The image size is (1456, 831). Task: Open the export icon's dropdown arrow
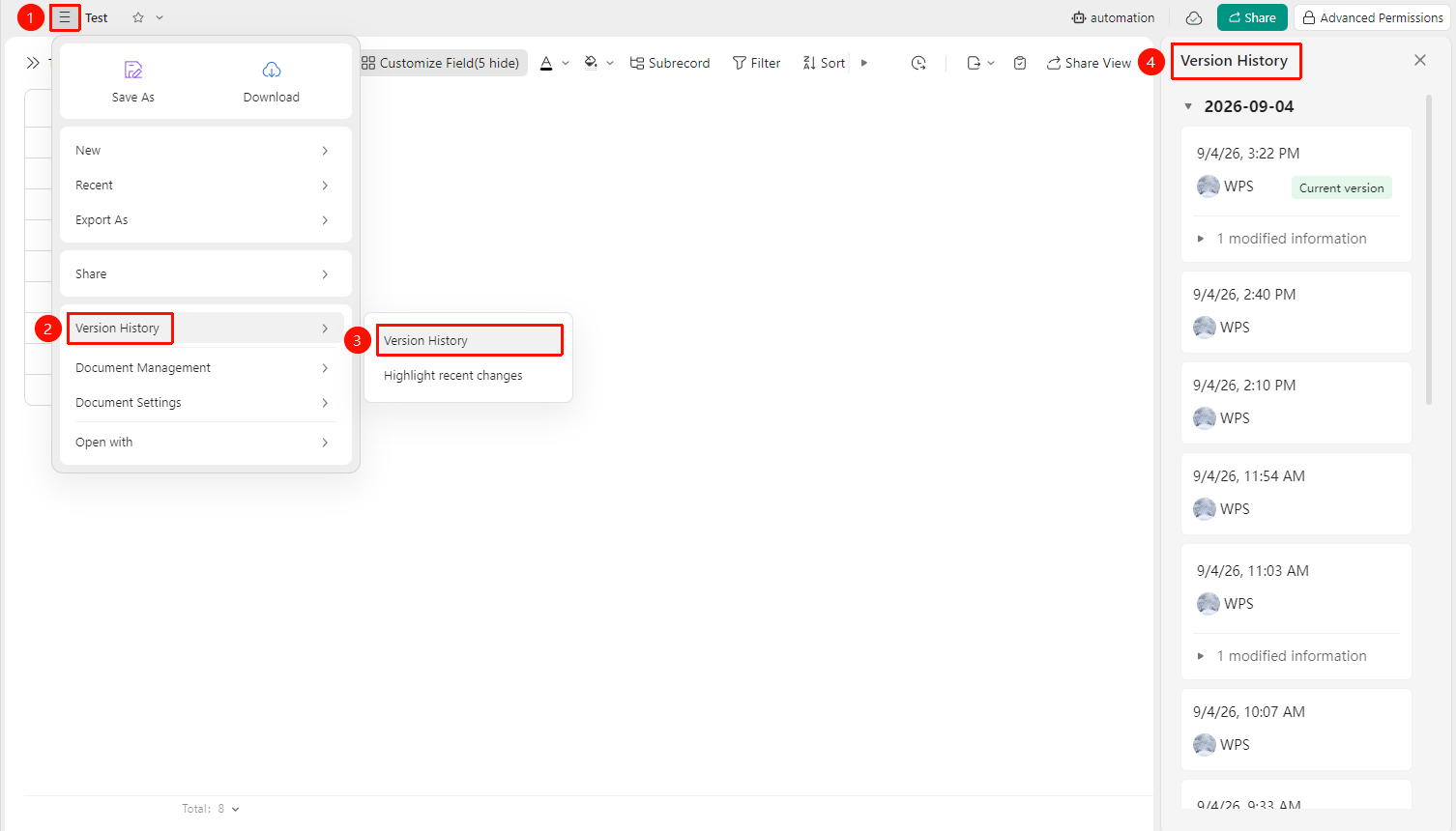coord(991,63)
